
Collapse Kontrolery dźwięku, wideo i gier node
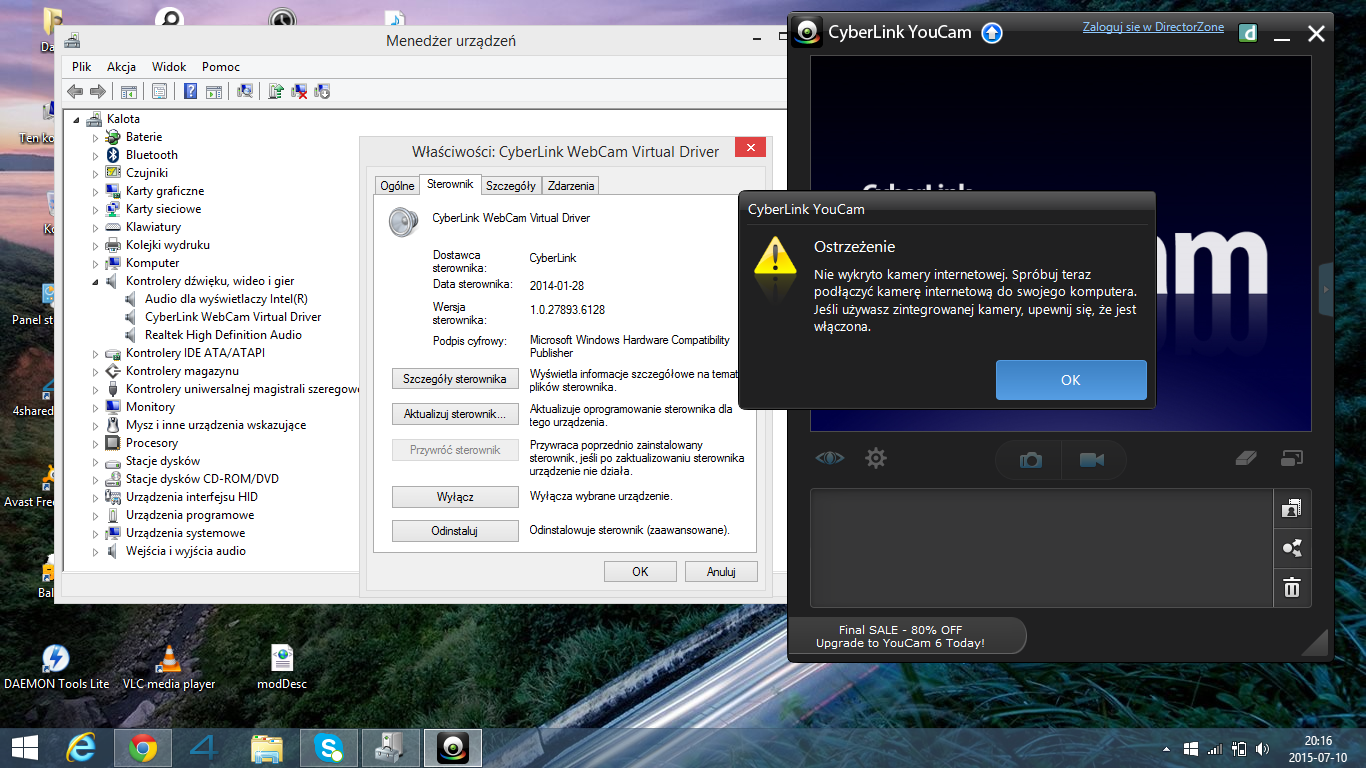point(96,281)
